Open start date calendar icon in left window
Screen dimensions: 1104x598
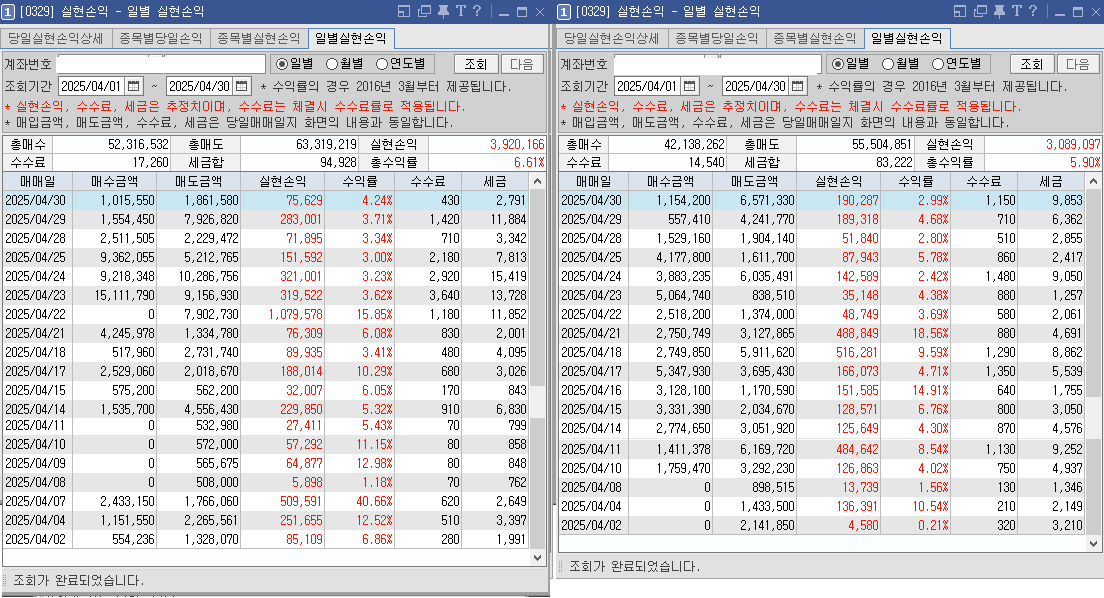tap(133, 86)
